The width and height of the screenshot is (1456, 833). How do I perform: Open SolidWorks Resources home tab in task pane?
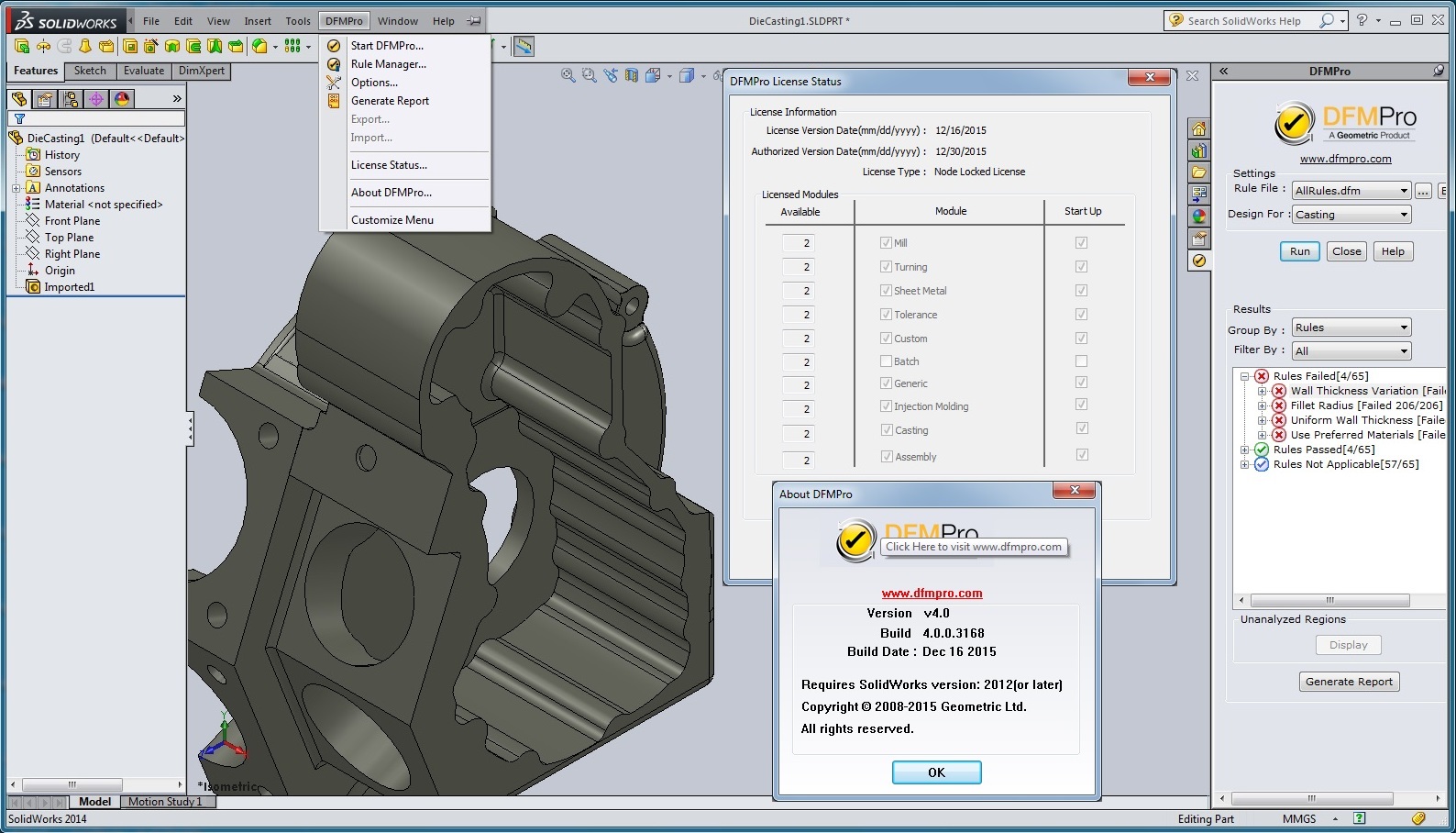[x=1198, y=128]
